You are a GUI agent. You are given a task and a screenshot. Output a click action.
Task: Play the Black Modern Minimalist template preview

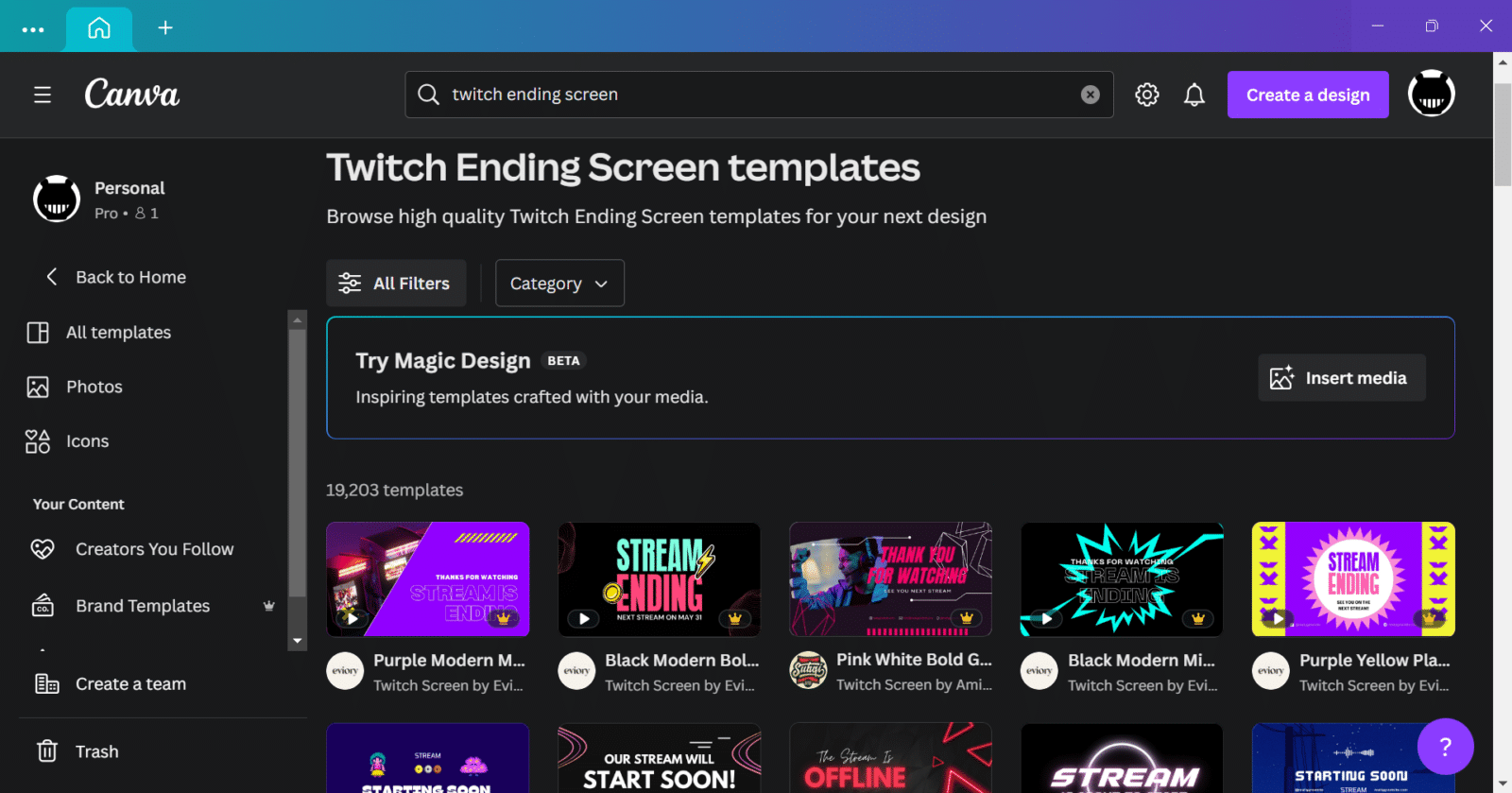pos(1046,618)
